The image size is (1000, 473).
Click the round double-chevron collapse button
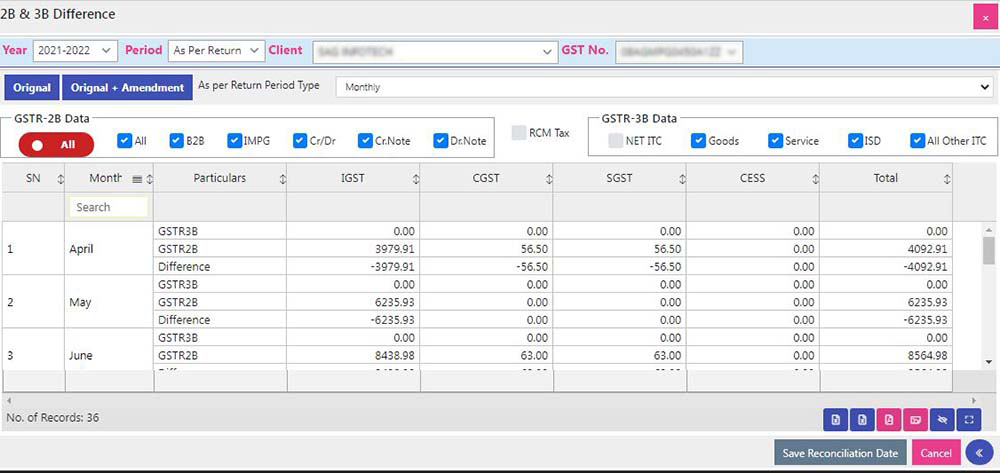coord(980,453)
